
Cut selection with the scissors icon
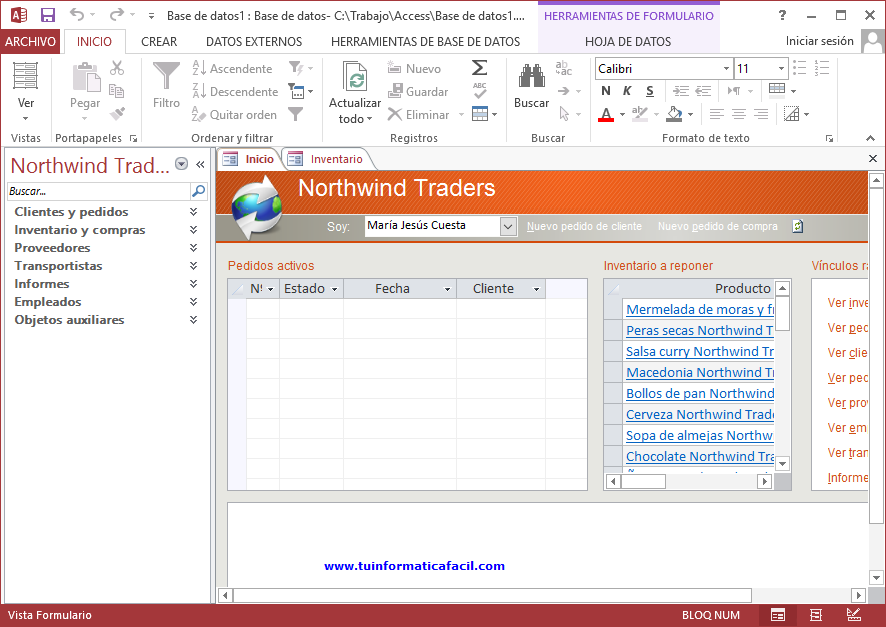[117, 68]
